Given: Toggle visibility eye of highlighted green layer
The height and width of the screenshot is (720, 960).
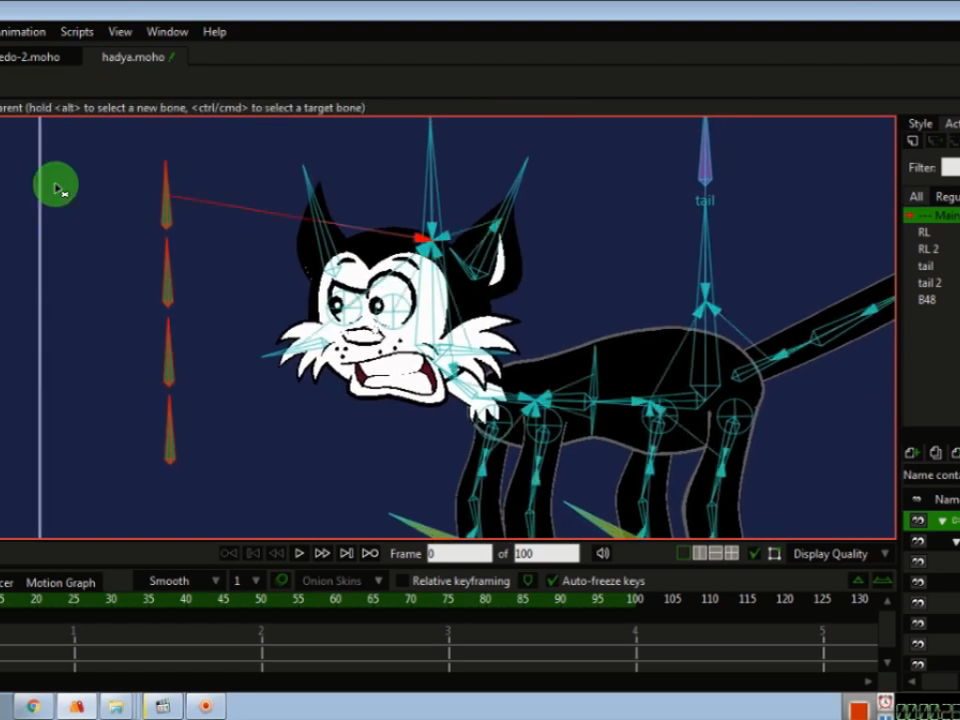Looking at the screenshot, I should click(x=918, y=520).
